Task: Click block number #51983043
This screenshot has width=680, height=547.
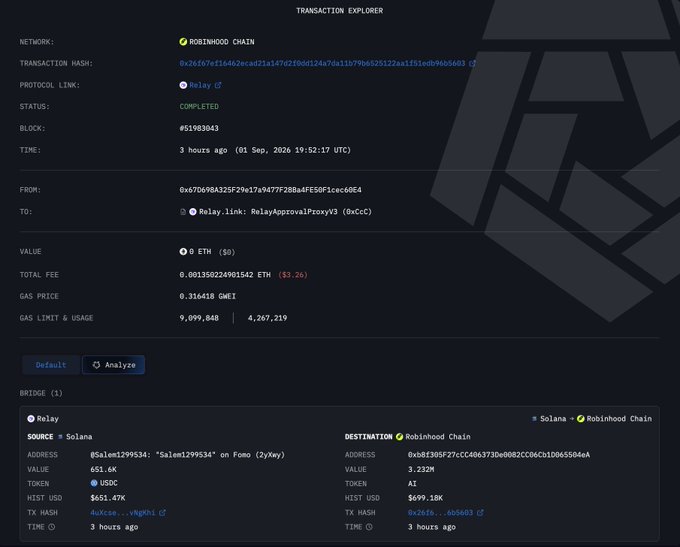Action: [199, 128]
